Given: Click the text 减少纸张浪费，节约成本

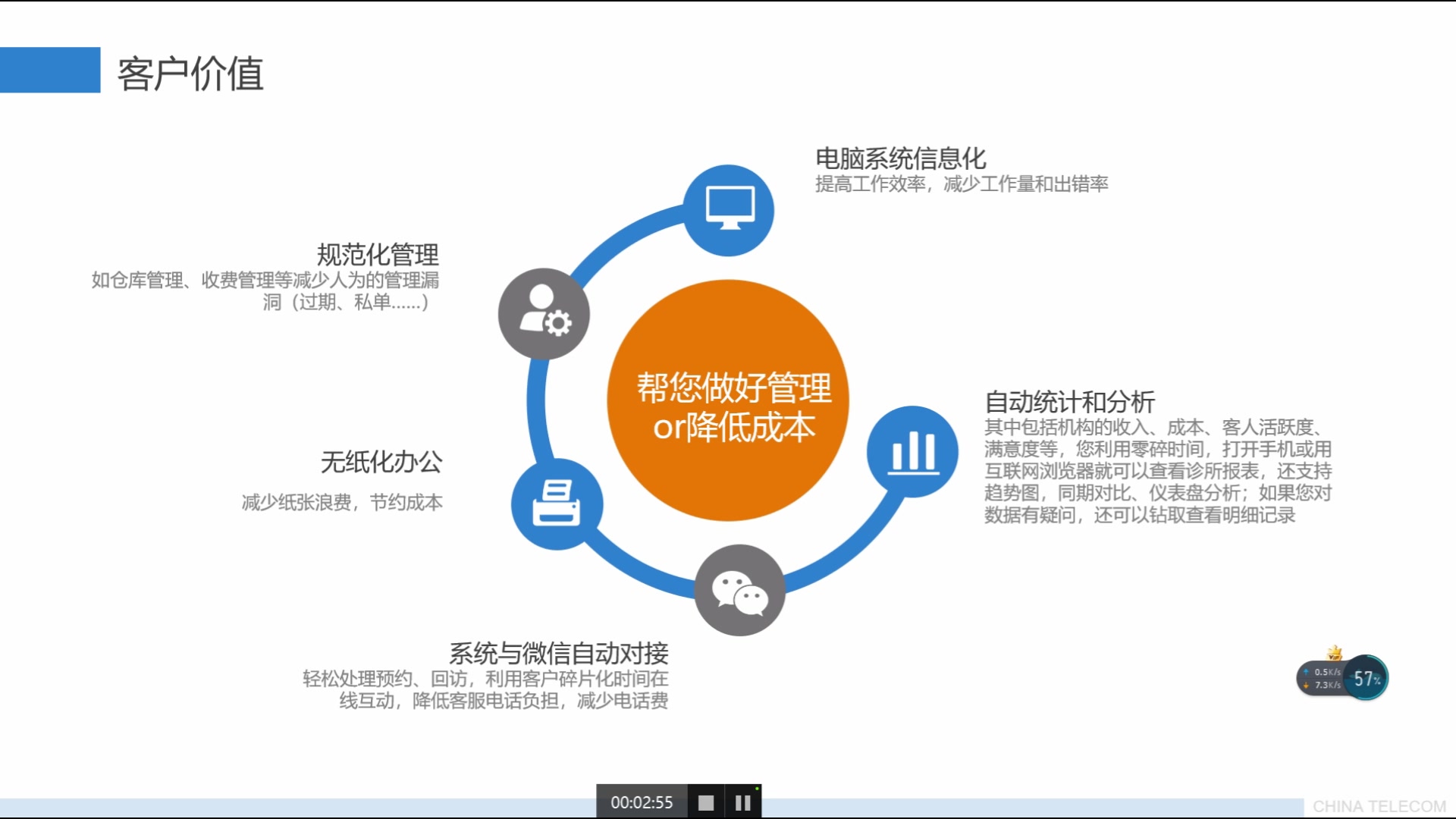Looking at the screenshot, I should click(342, 502).
